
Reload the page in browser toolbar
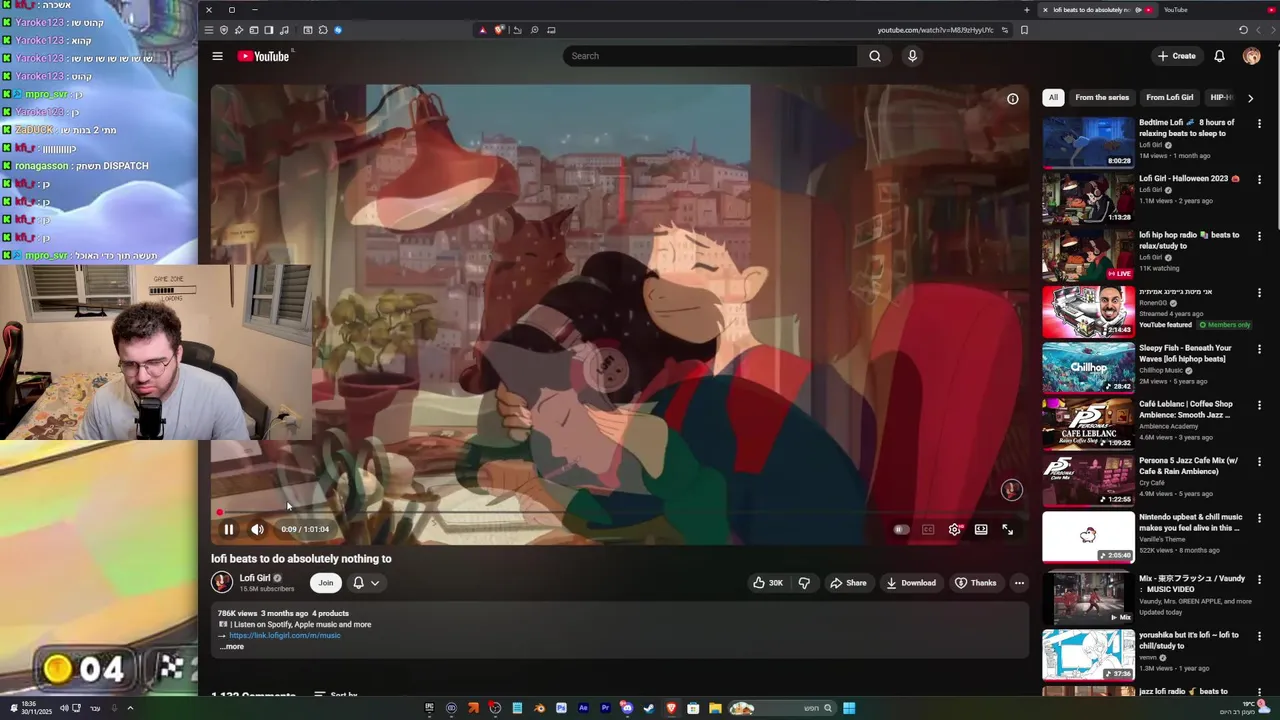pyautogui.click(x=1243, y=30)
